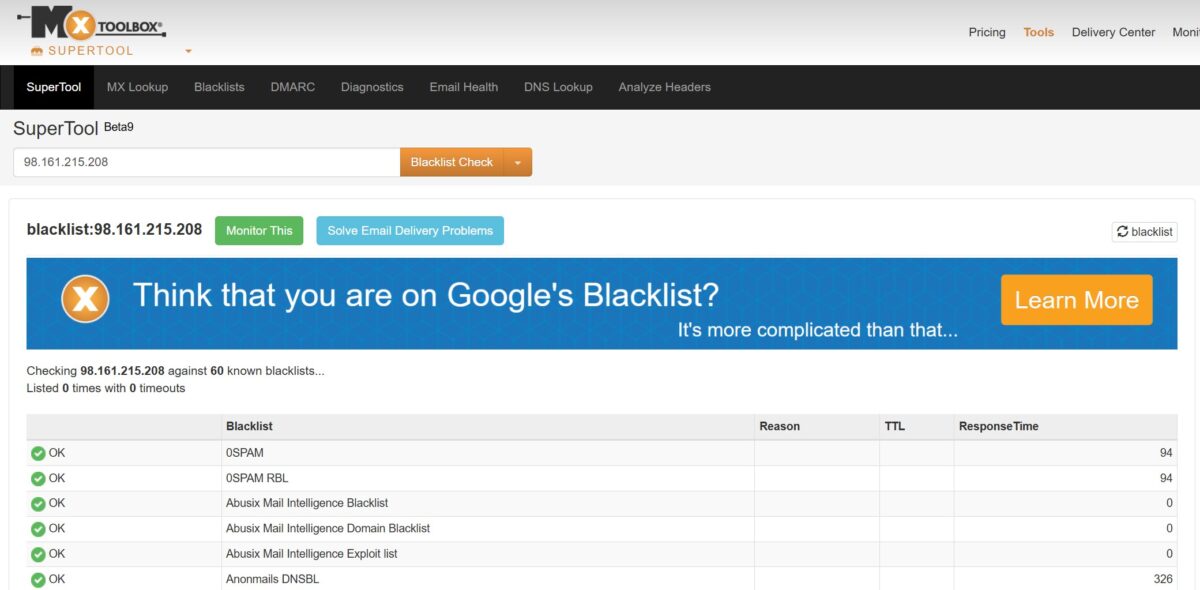Click the Google's Blacklist banner headline
This screenshot has width=1200, height=590.
point(426,295)
